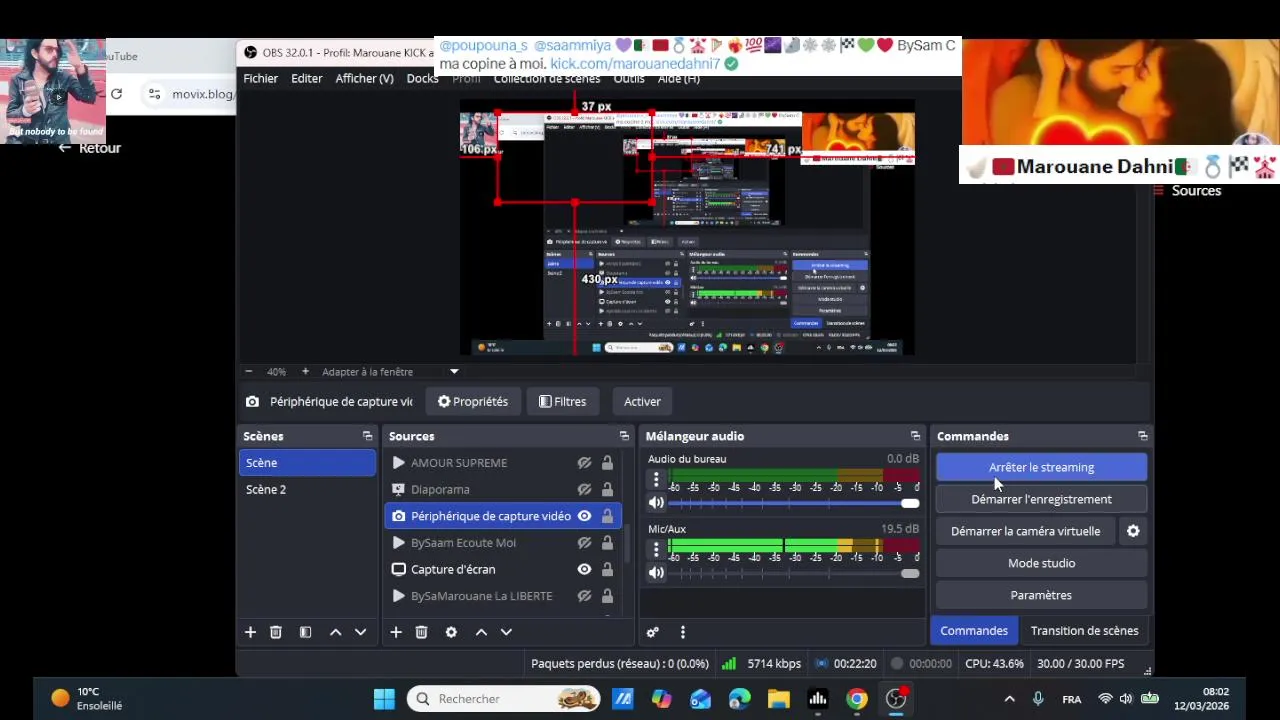Show the Diaporama source

tap(584, 489)
